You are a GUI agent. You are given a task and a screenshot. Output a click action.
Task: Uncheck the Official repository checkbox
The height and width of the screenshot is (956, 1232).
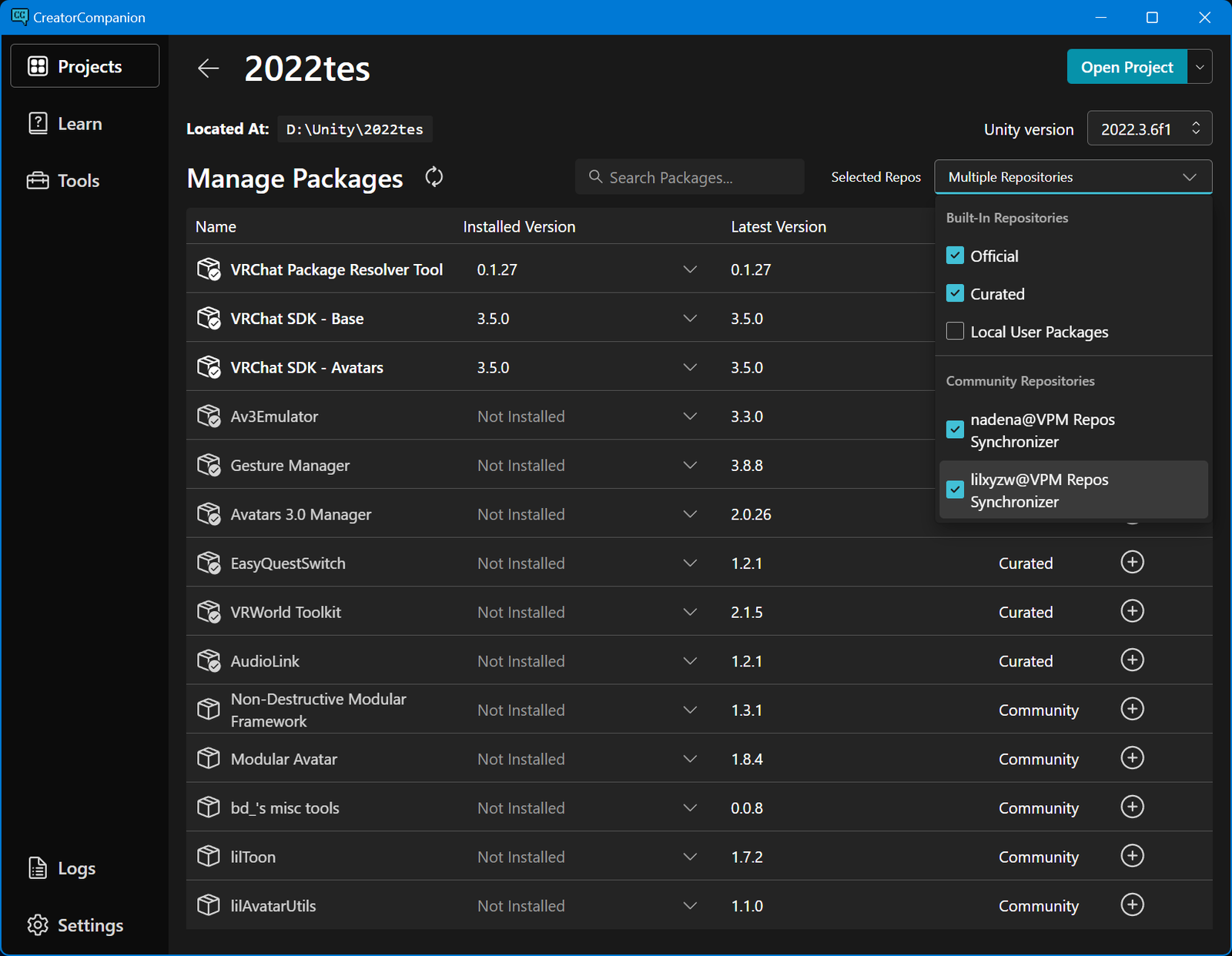pyautogui.click(x=955, y=256)
